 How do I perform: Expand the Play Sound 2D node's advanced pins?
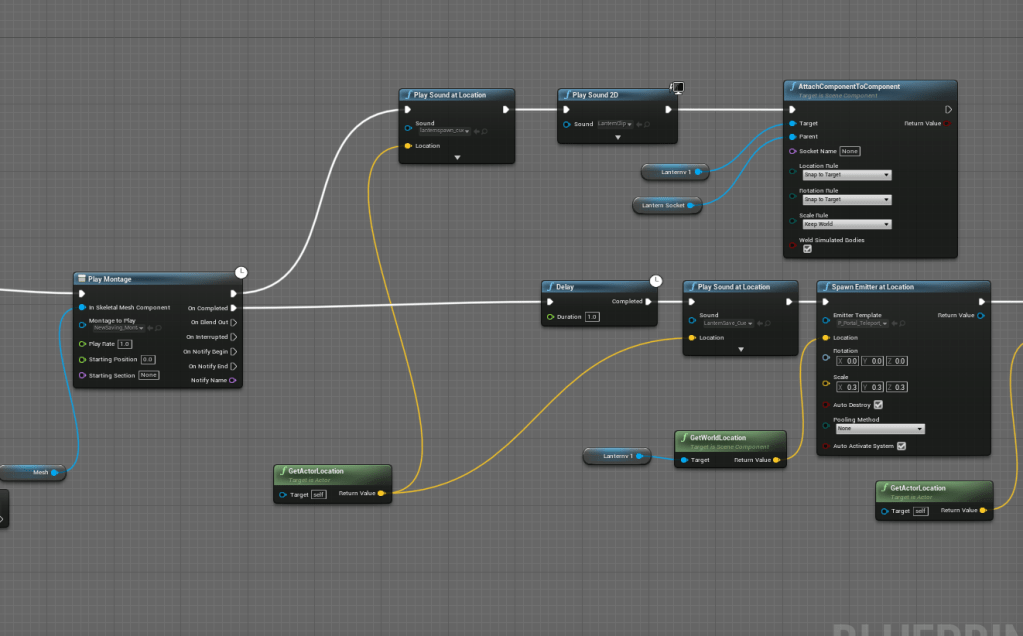(617, 137)
